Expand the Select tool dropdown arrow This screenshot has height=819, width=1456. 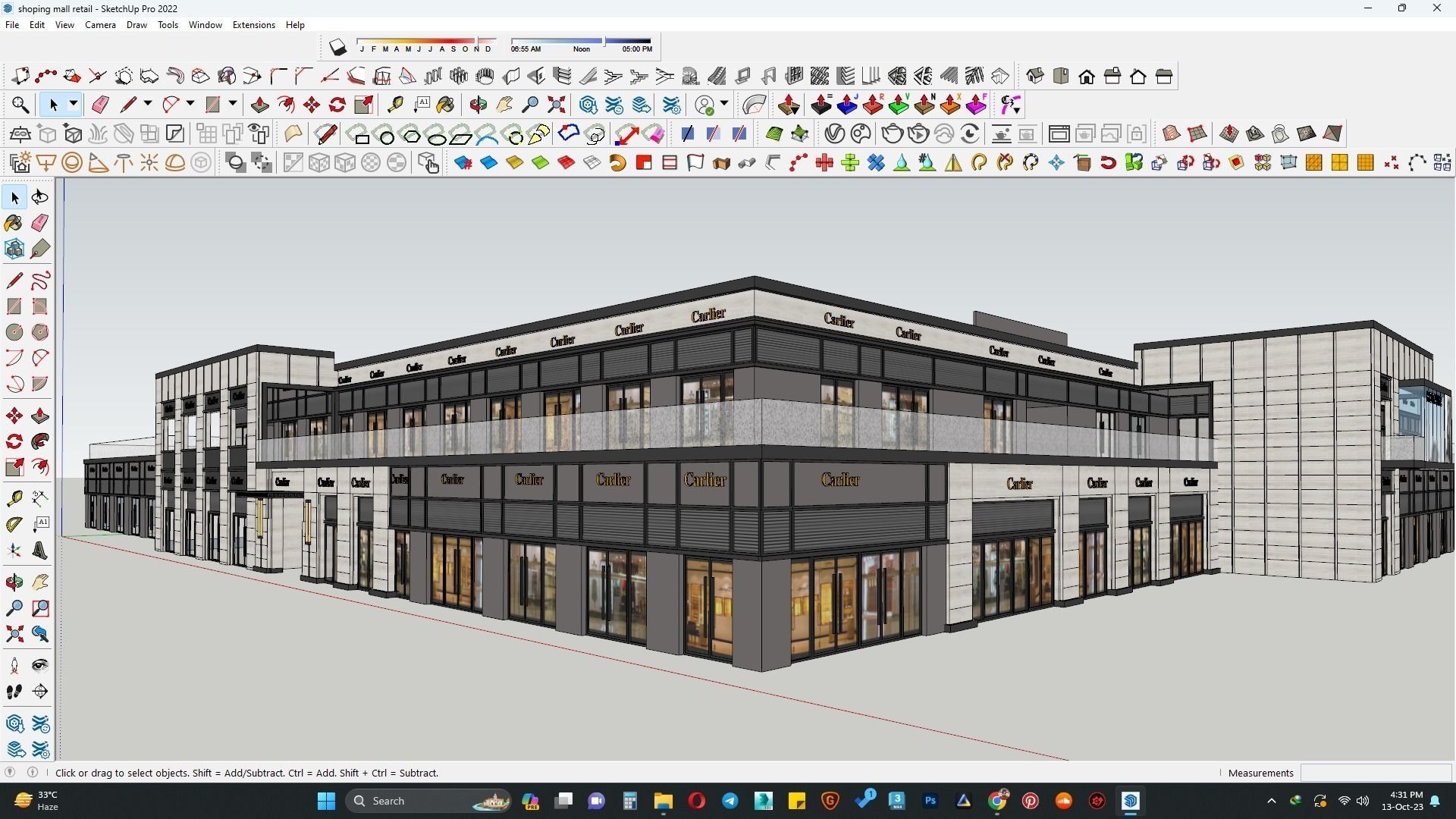tap(74, 105)
